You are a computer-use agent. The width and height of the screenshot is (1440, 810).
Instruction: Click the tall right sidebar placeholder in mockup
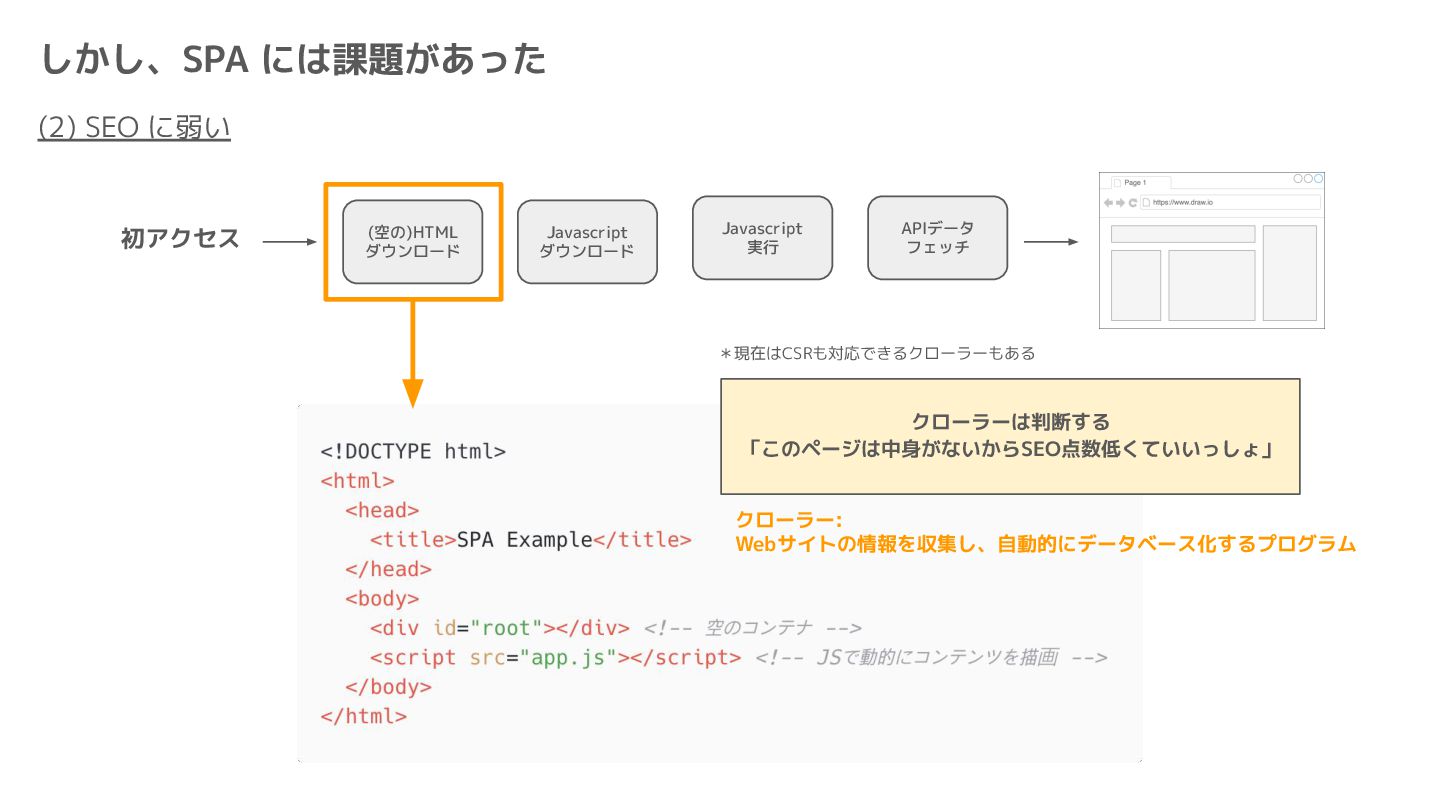(x=1289, y=273)
